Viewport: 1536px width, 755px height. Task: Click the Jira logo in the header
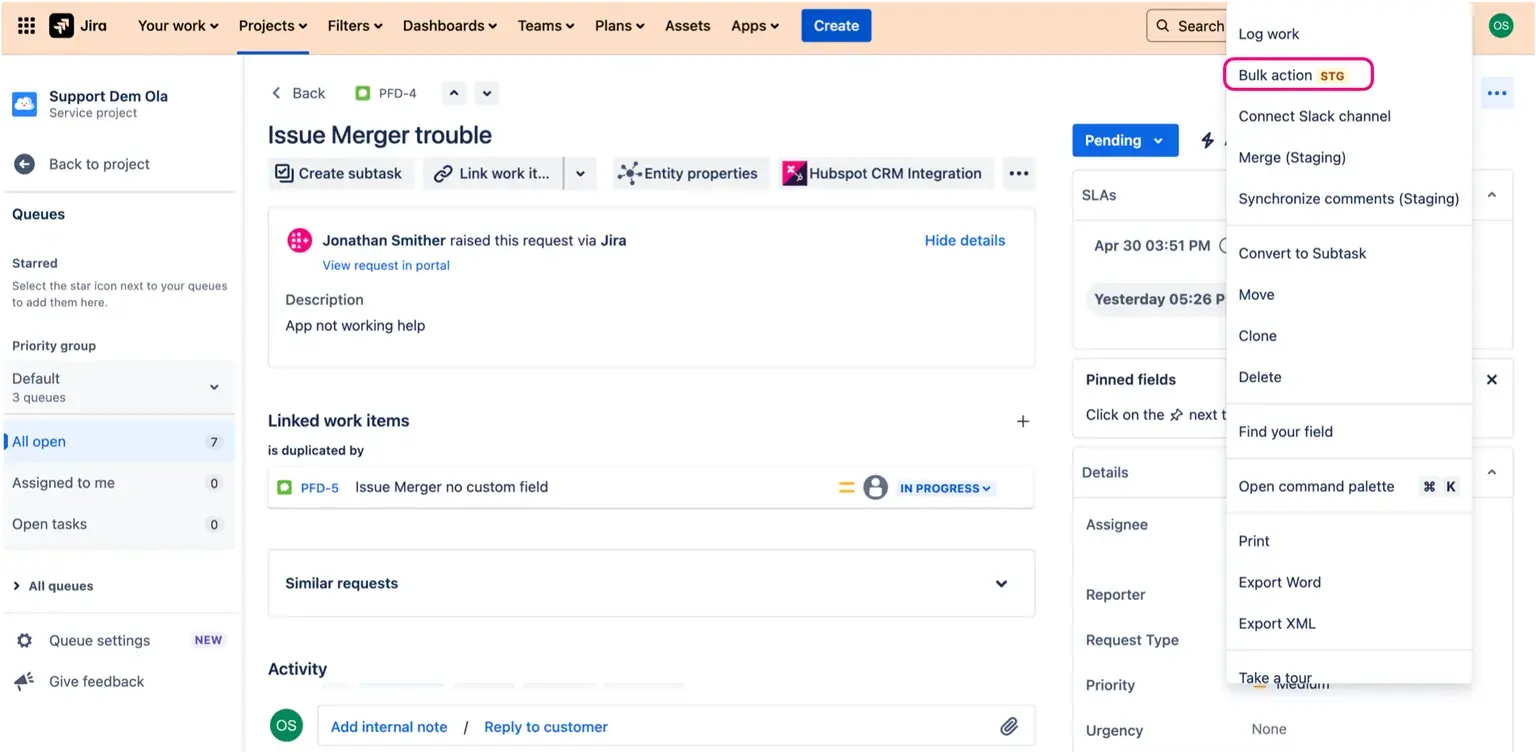(x=78, y=26)
